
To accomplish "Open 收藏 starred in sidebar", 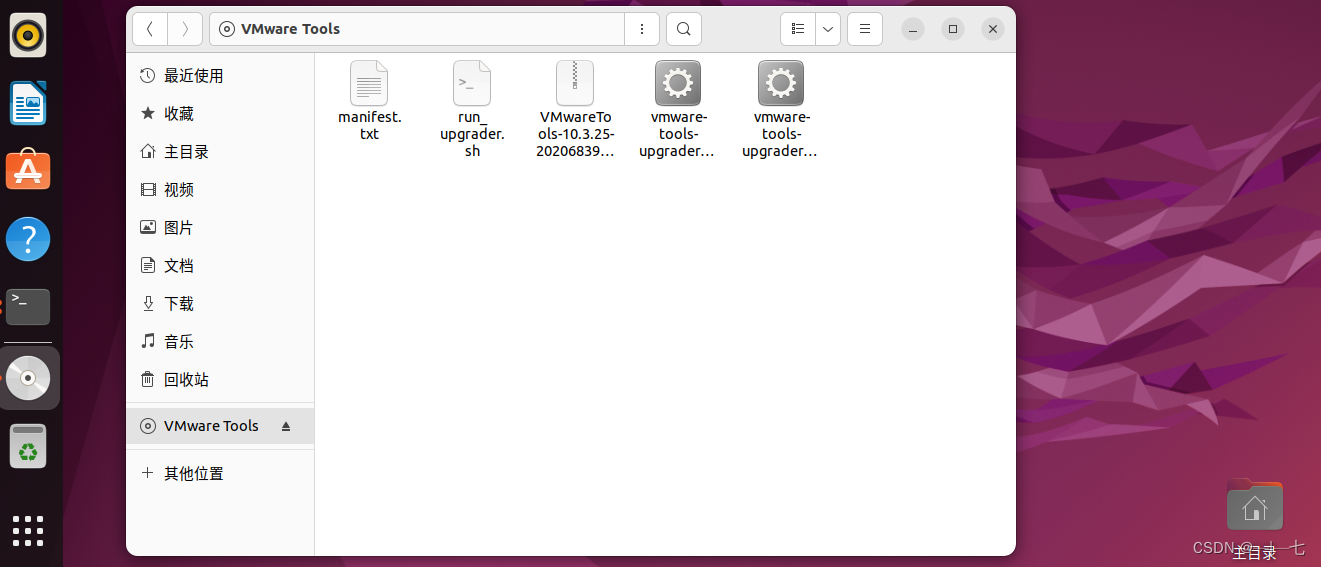I will pyautogui.click(x=220, y=114).
